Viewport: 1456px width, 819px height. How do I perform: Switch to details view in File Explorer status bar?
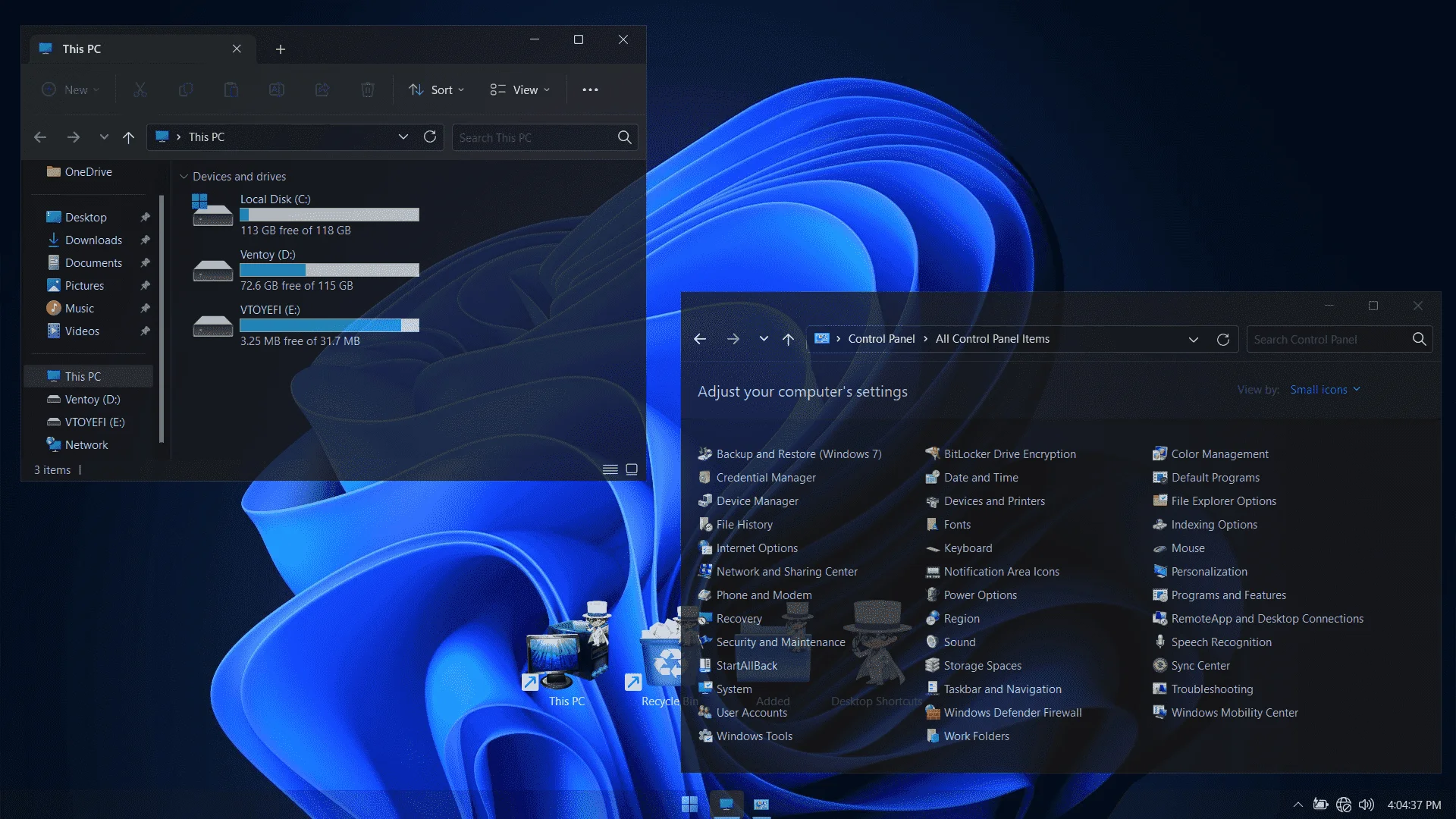click(x=610, y=469)
